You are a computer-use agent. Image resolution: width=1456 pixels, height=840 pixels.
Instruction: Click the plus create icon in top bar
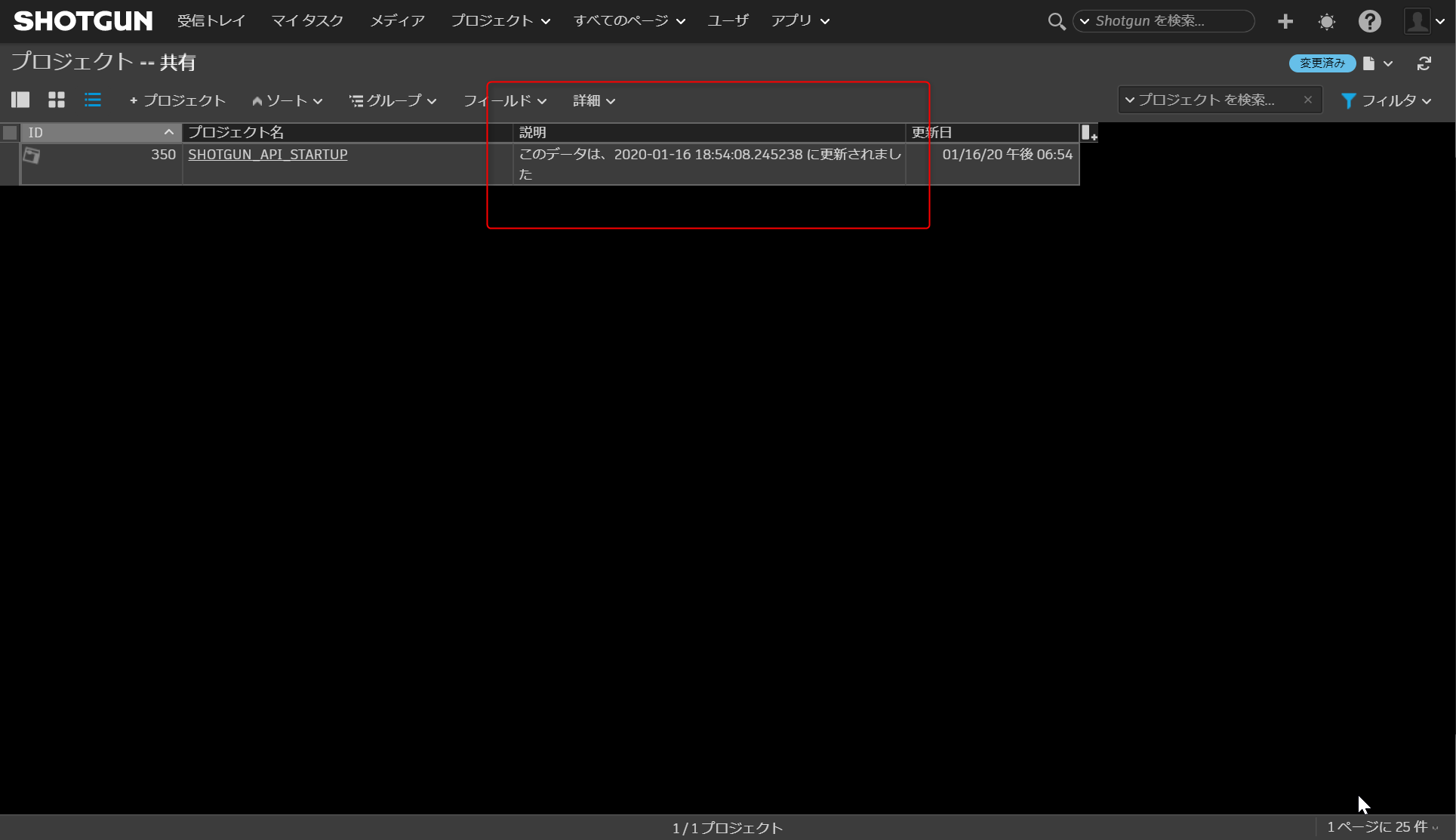coord(1285,21)
